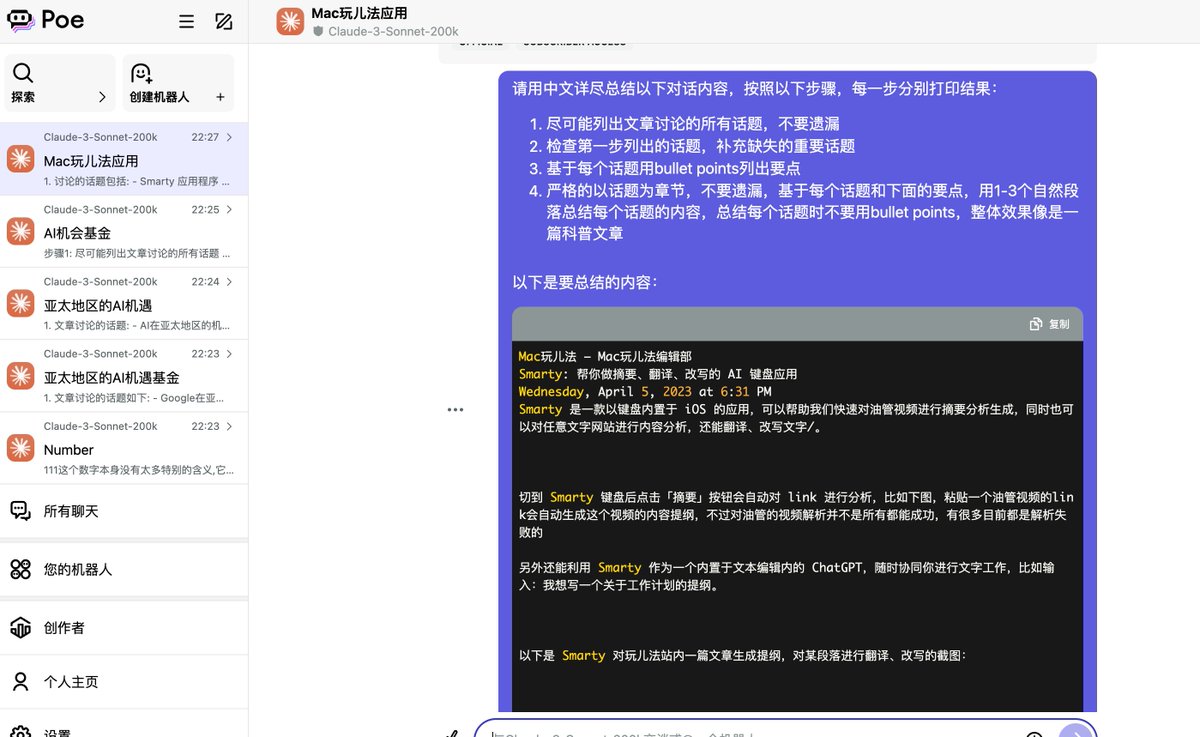Click Claude avatar of 亚太地区的AI机遇基金 chat
Screen dimensions: 1200x737
pos(20,375)
